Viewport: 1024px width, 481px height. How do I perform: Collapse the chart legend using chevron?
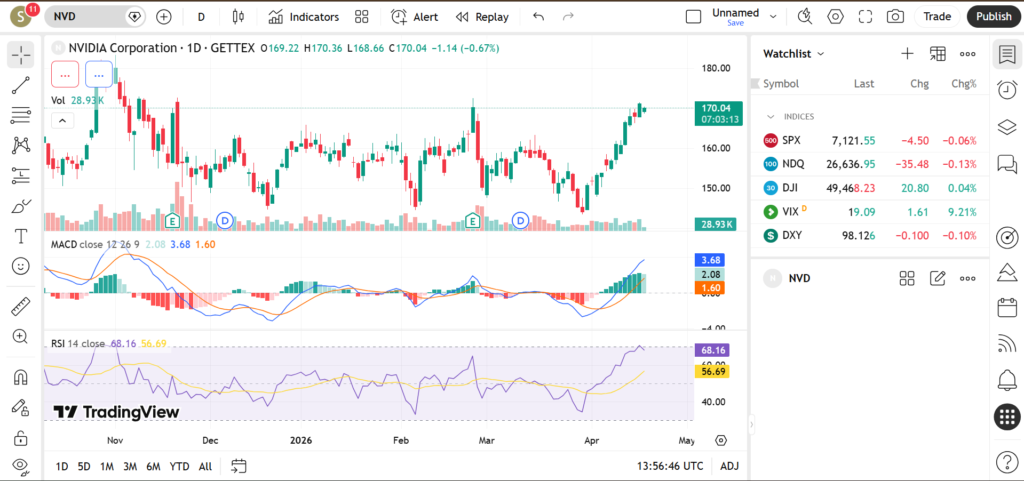pyautogui.click(x=62, y=120)
